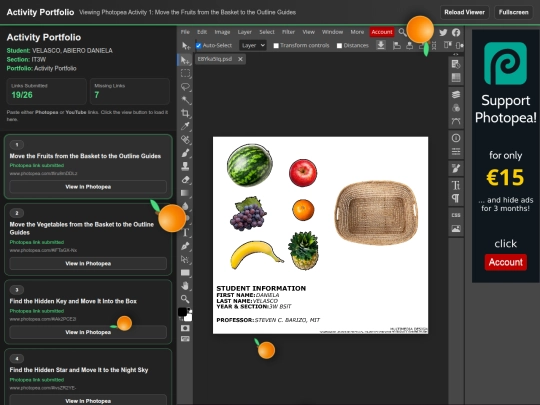The height and width of the screenshot is (405, 540).
Task: Click the Reload Viewer button
Action: click(x=464, y=12)
